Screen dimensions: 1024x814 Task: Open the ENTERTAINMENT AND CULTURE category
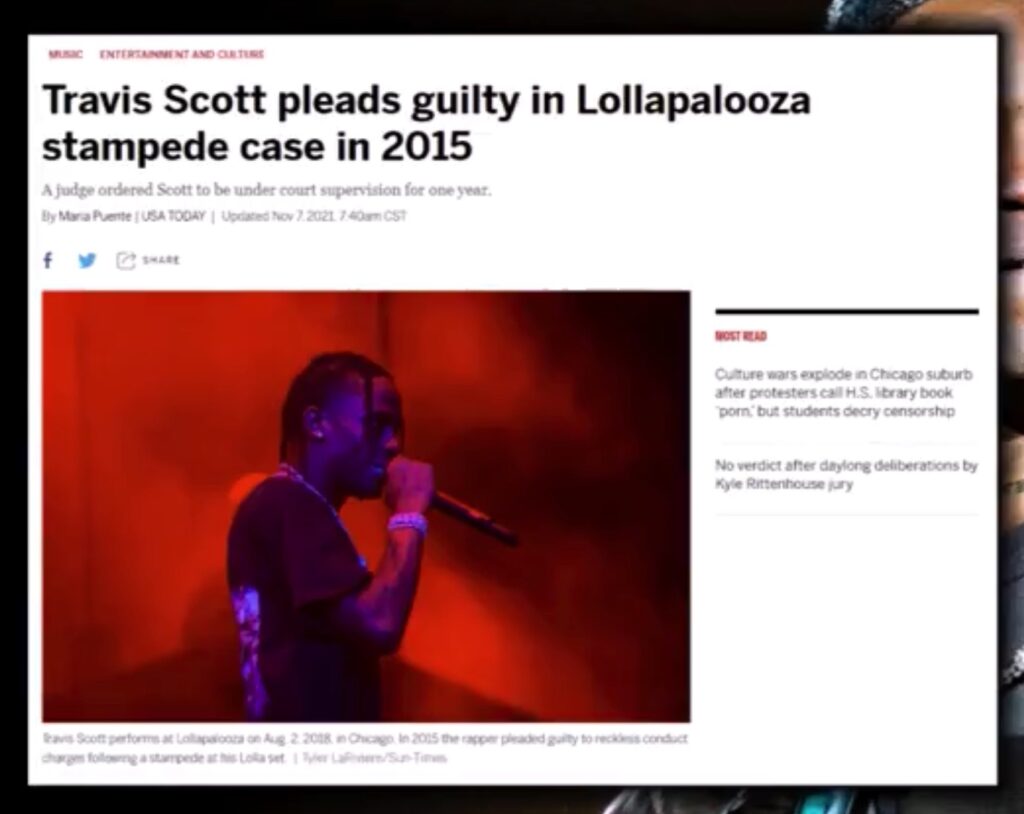[182, 54]
